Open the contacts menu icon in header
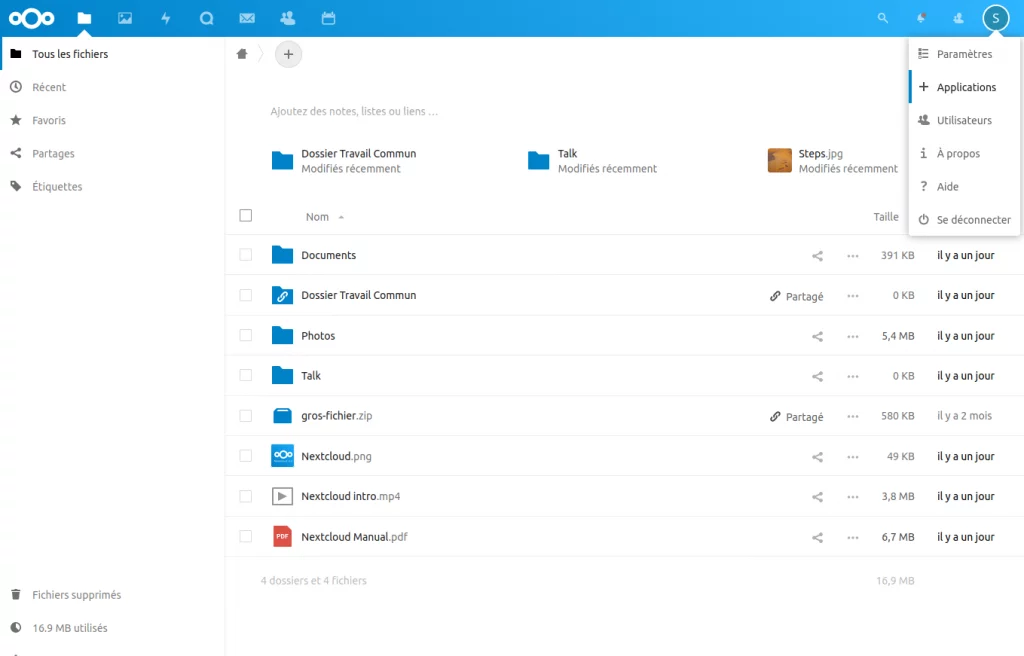1024x656 pixels. [958, 18]
